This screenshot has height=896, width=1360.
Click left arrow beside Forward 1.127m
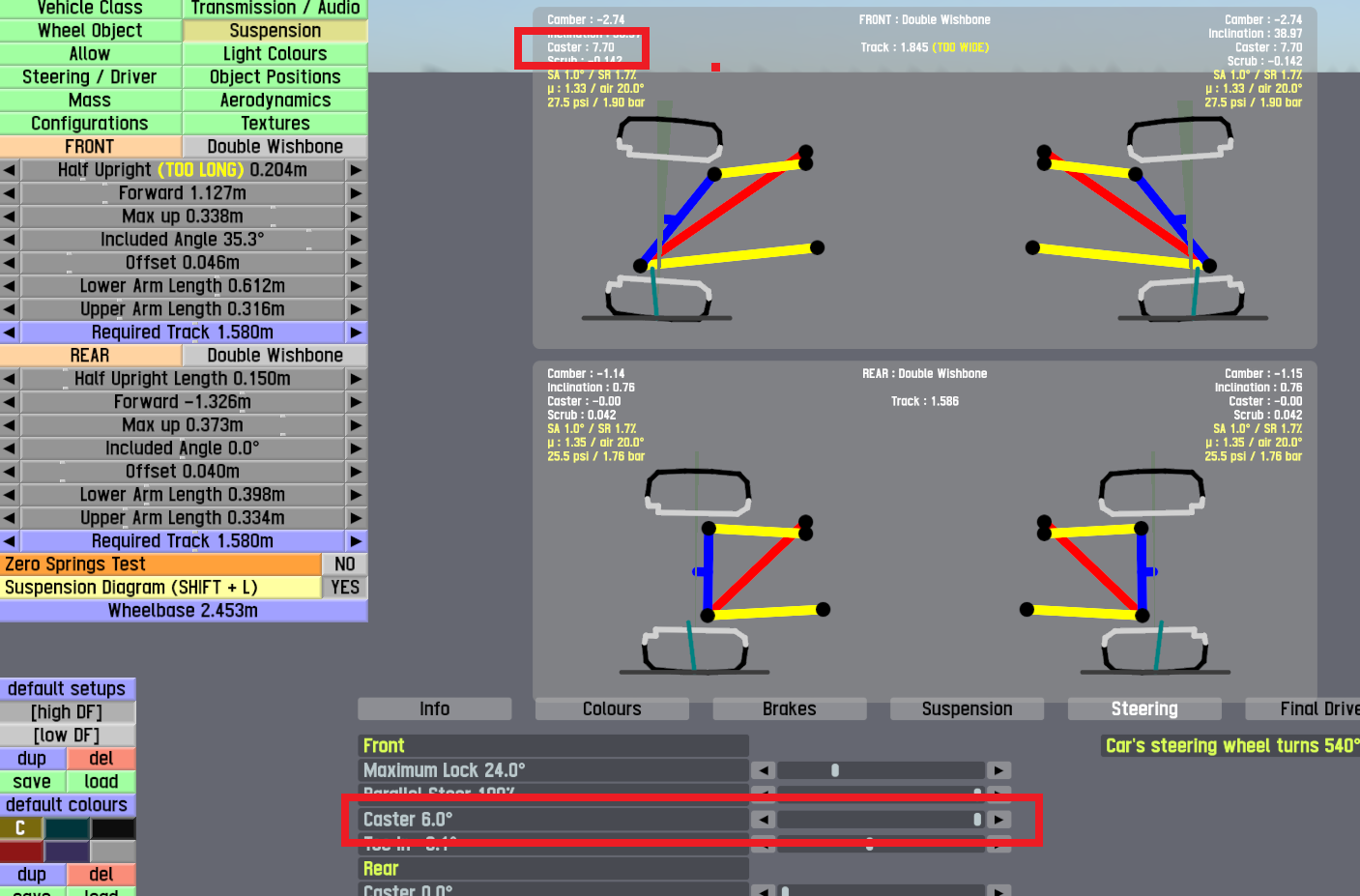point(10,193)
